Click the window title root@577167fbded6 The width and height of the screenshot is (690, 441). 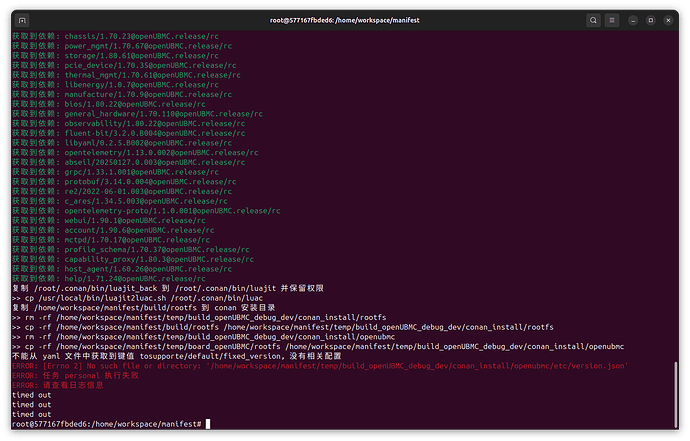[x=345, y=20]
